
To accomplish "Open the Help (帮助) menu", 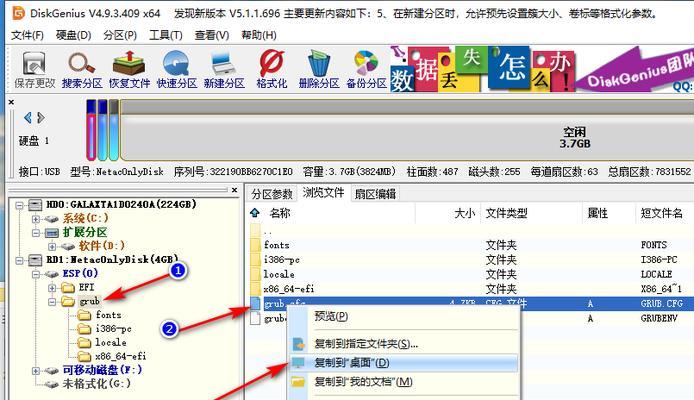I will 259,35.
